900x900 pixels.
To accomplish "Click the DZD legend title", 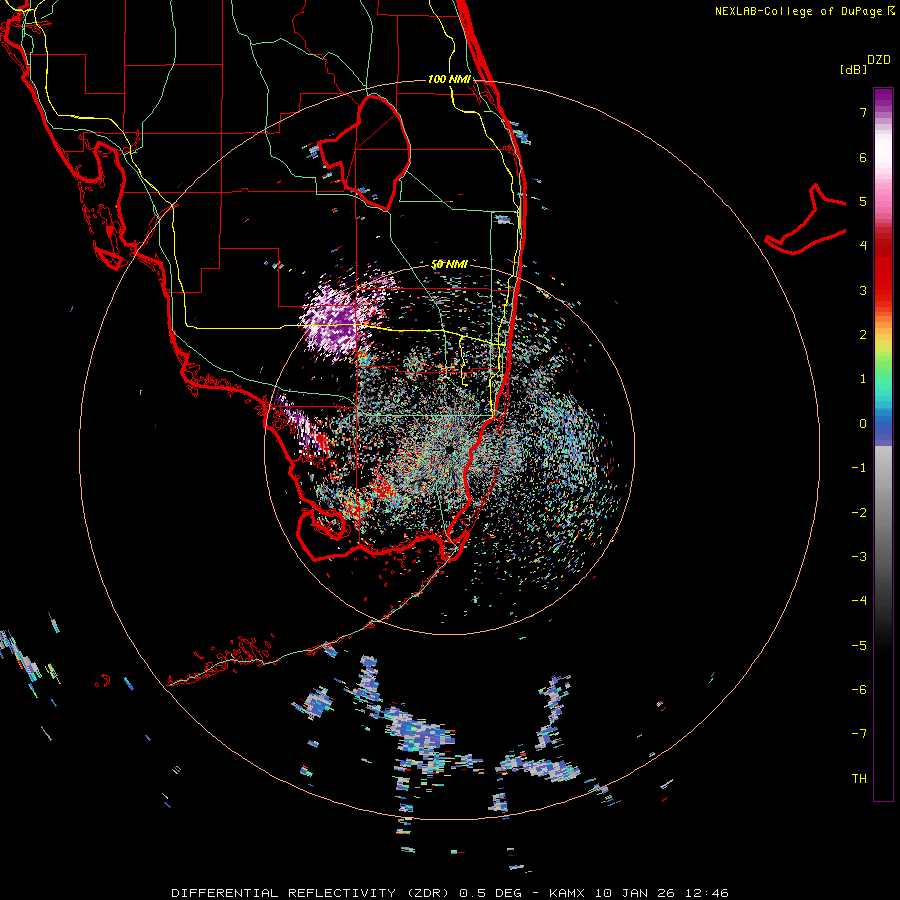I will click(879, 60).
